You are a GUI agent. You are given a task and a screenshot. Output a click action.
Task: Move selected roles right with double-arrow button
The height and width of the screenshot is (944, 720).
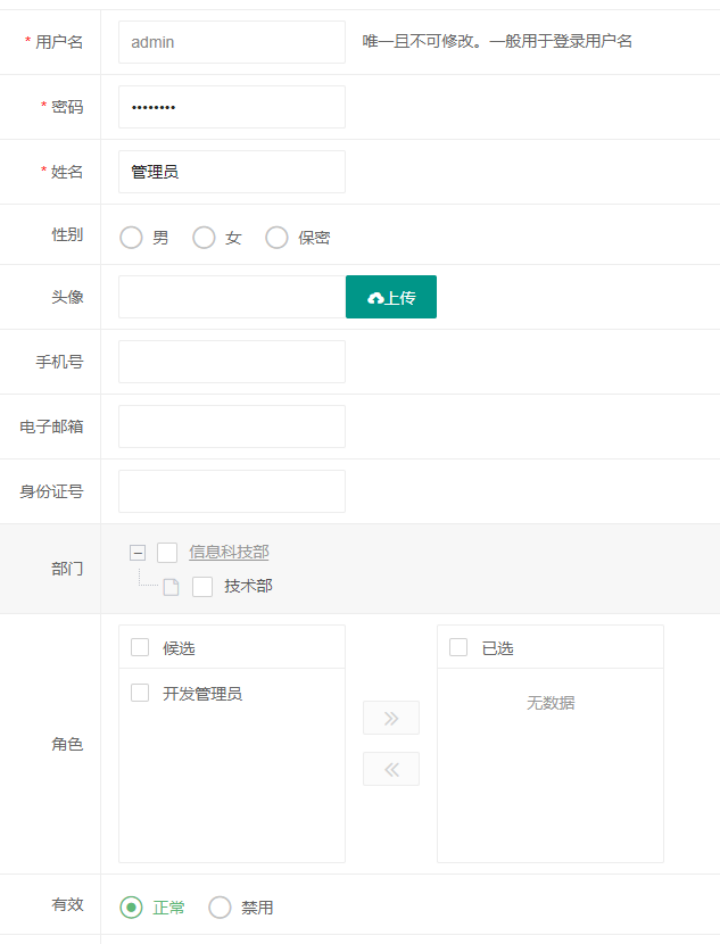[391, 718]
